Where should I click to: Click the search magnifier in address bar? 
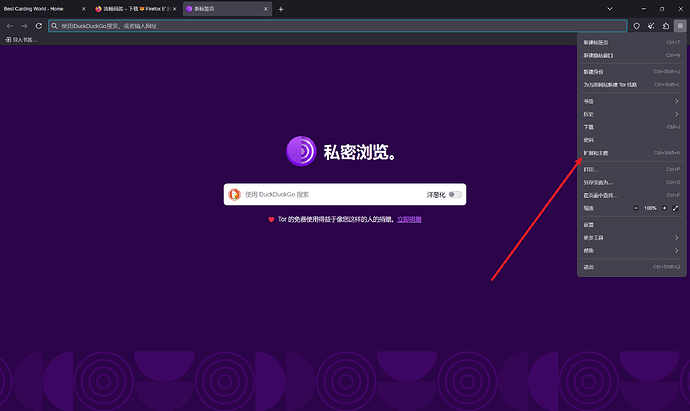(54, 26)
